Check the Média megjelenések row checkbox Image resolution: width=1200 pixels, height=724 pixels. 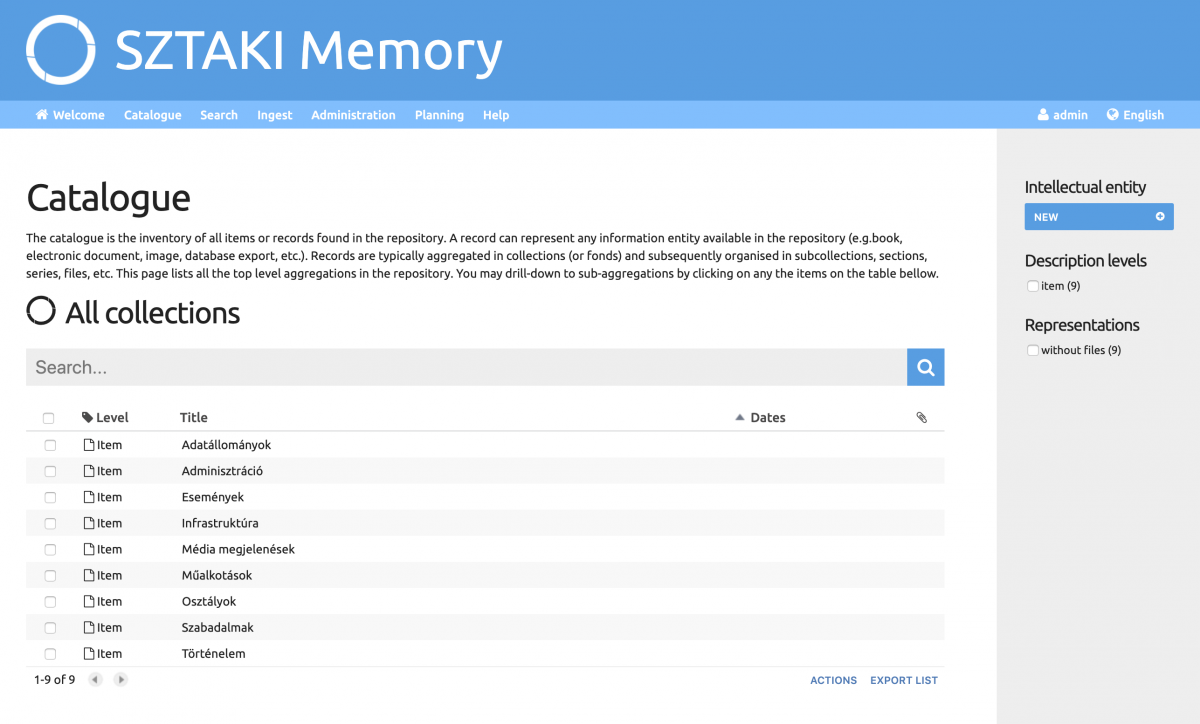point(50,549)
